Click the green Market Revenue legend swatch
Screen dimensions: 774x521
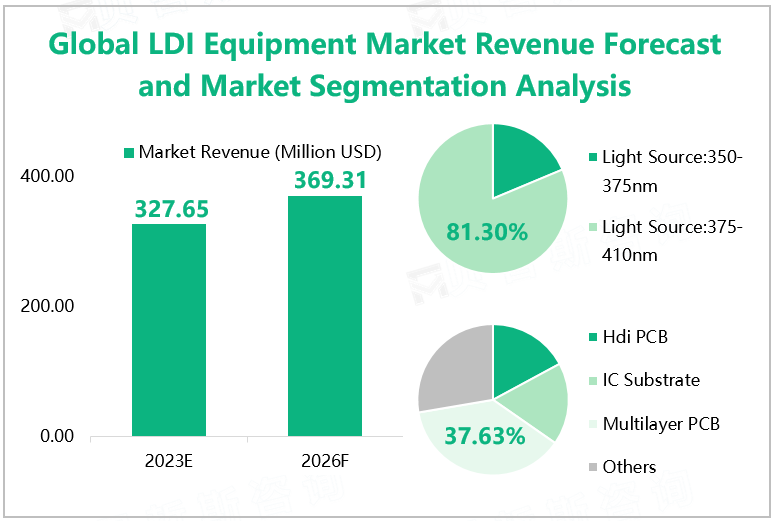[129, 153]
